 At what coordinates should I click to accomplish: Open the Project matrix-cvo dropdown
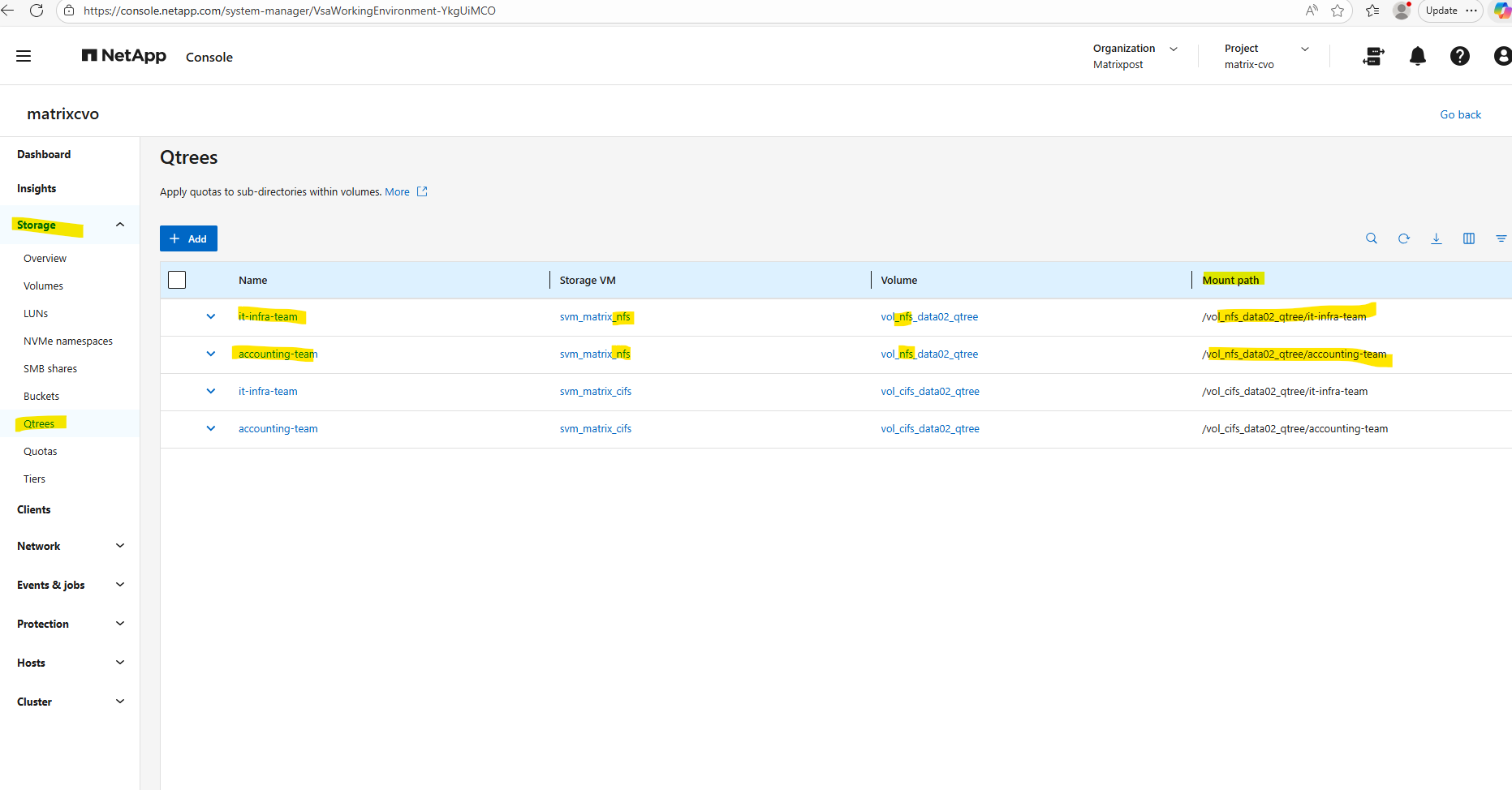tap(1266, 56)
